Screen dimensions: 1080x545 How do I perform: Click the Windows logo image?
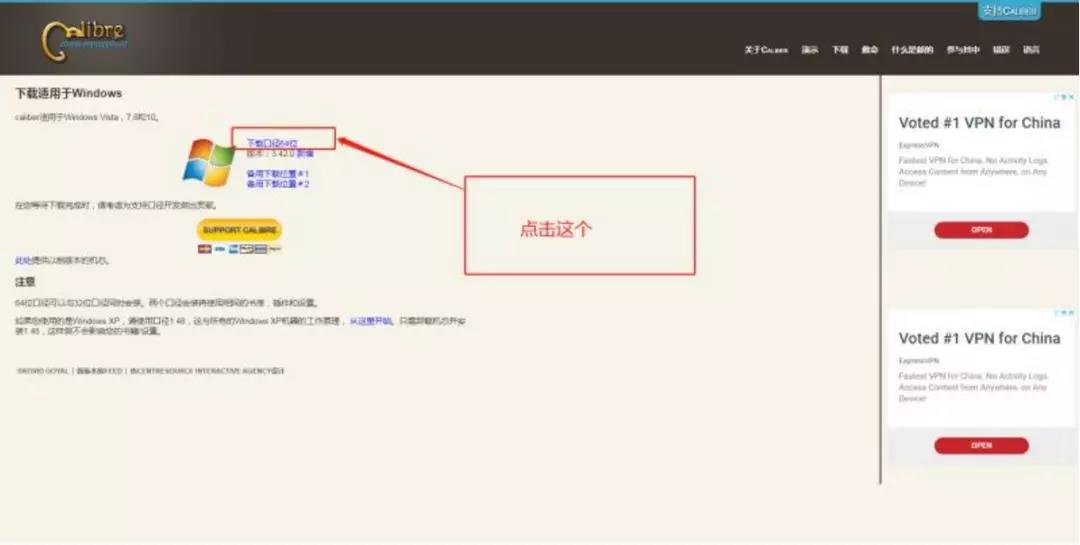209,160
